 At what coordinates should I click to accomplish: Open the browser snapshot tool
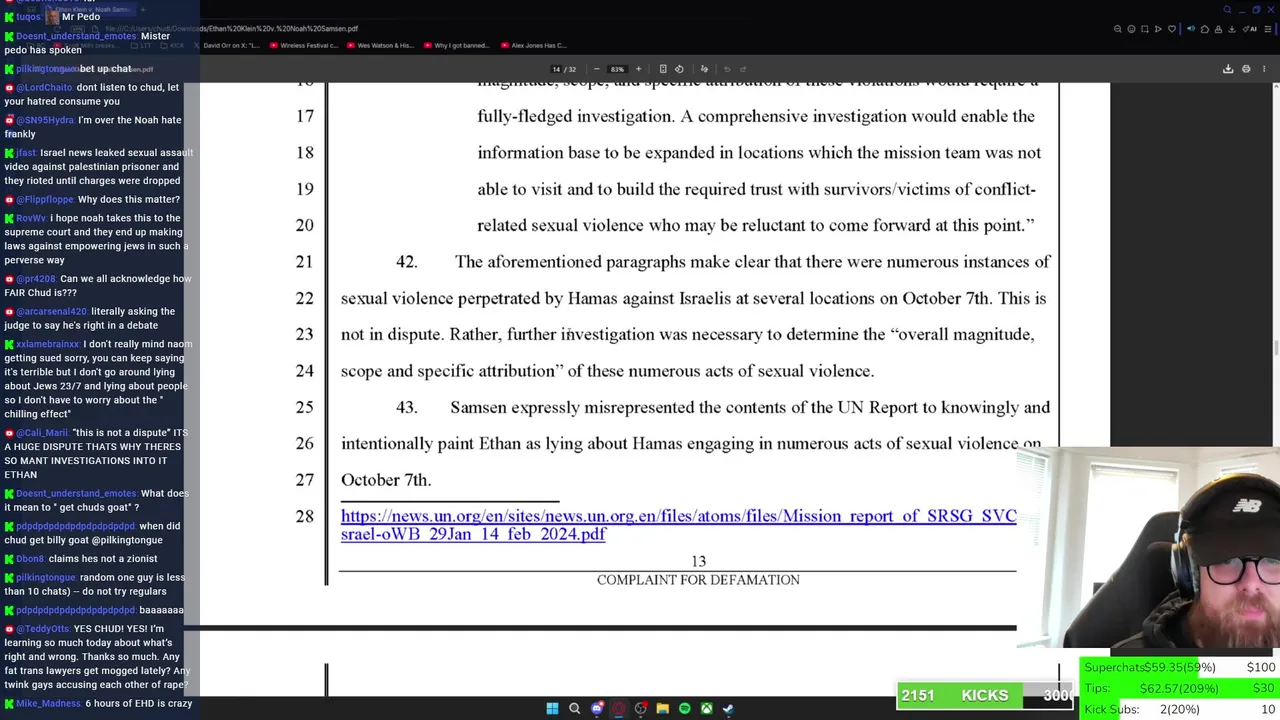pos(1145,29)
